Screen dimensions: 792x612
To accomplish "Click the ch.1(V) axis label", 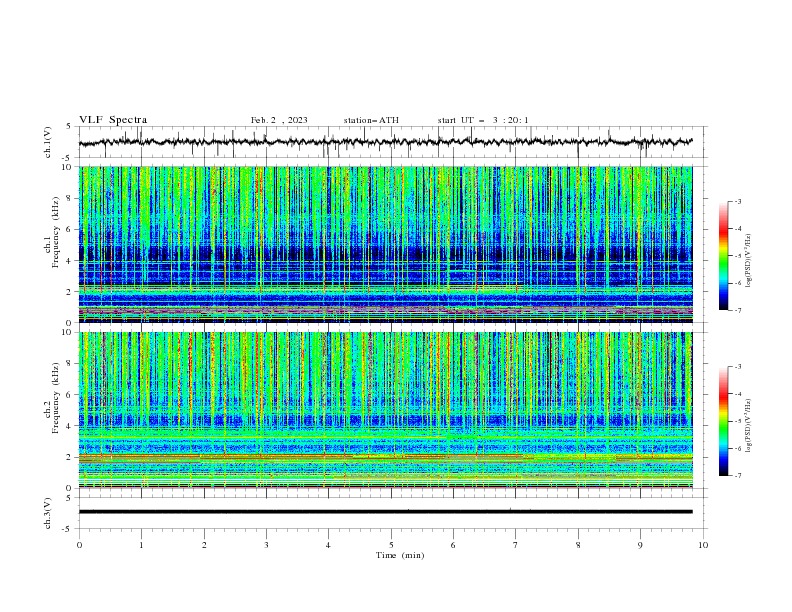I will pos(48,142).
